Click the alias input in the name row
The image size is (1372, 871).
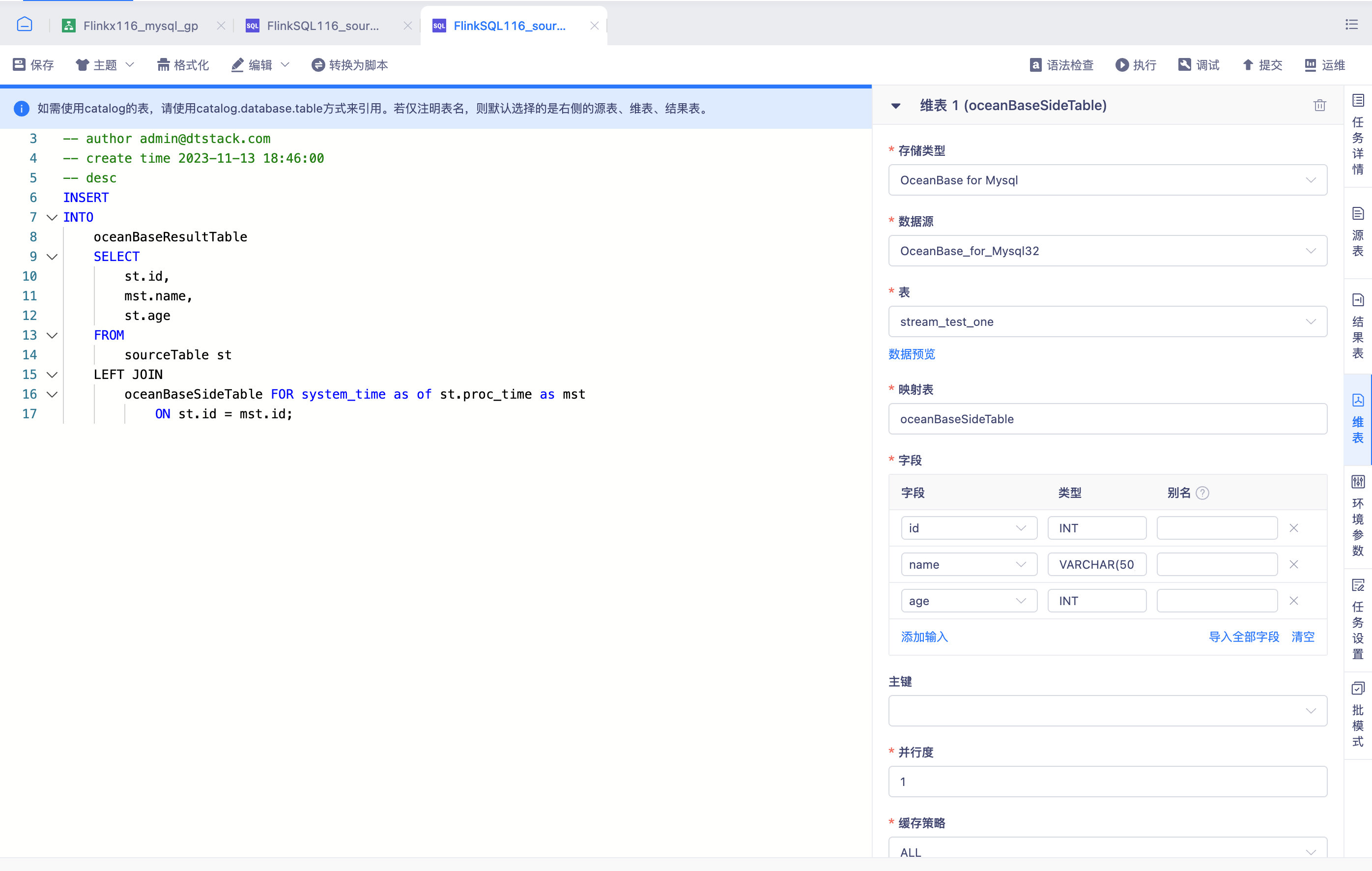coord(1217,564)
